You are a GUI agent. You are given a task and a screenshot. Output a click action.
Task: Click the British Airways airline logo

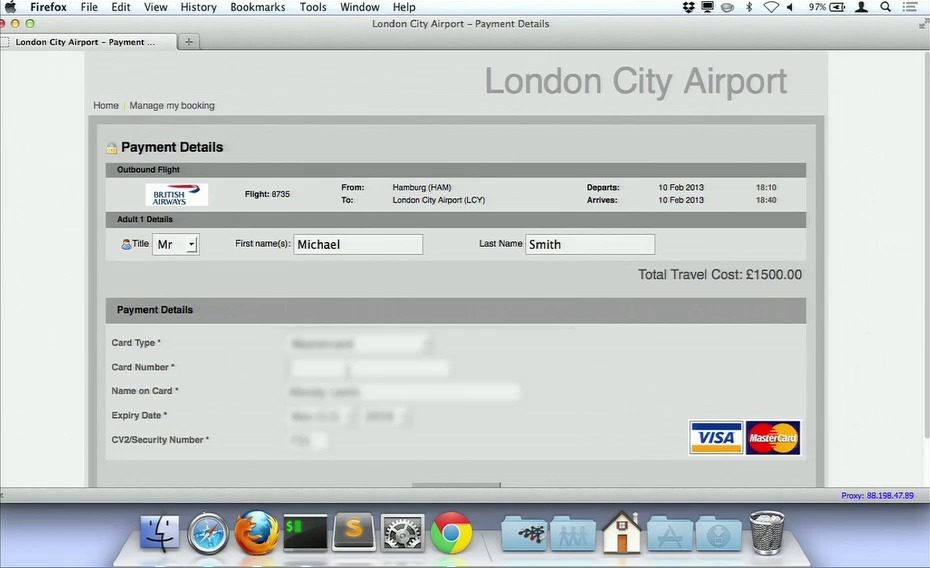point(176,194)
